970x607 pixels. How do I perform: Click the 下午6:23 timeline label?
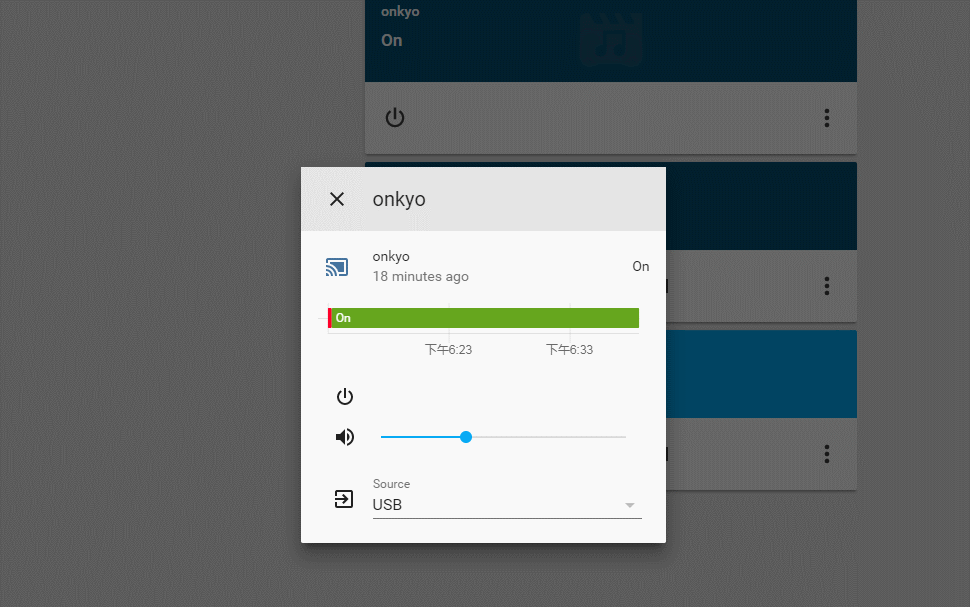click(449, 350)
